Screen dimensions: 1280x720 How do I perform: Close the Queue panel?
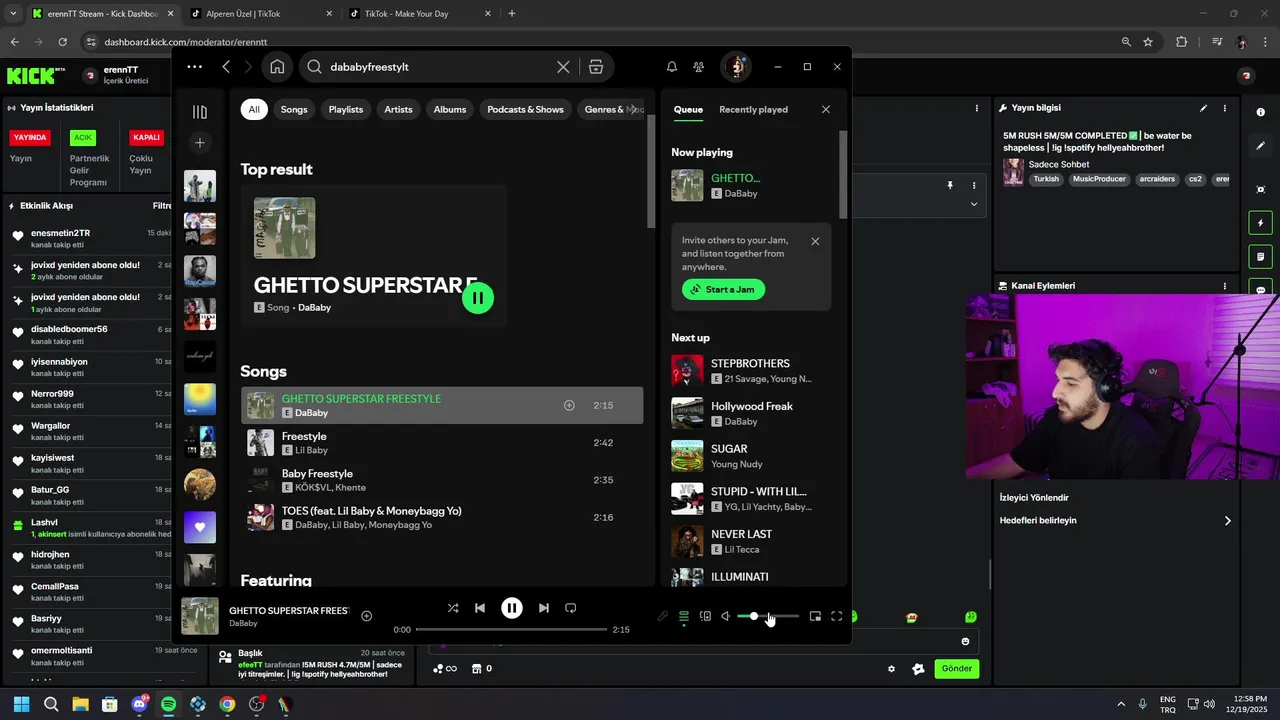[826, 109]
